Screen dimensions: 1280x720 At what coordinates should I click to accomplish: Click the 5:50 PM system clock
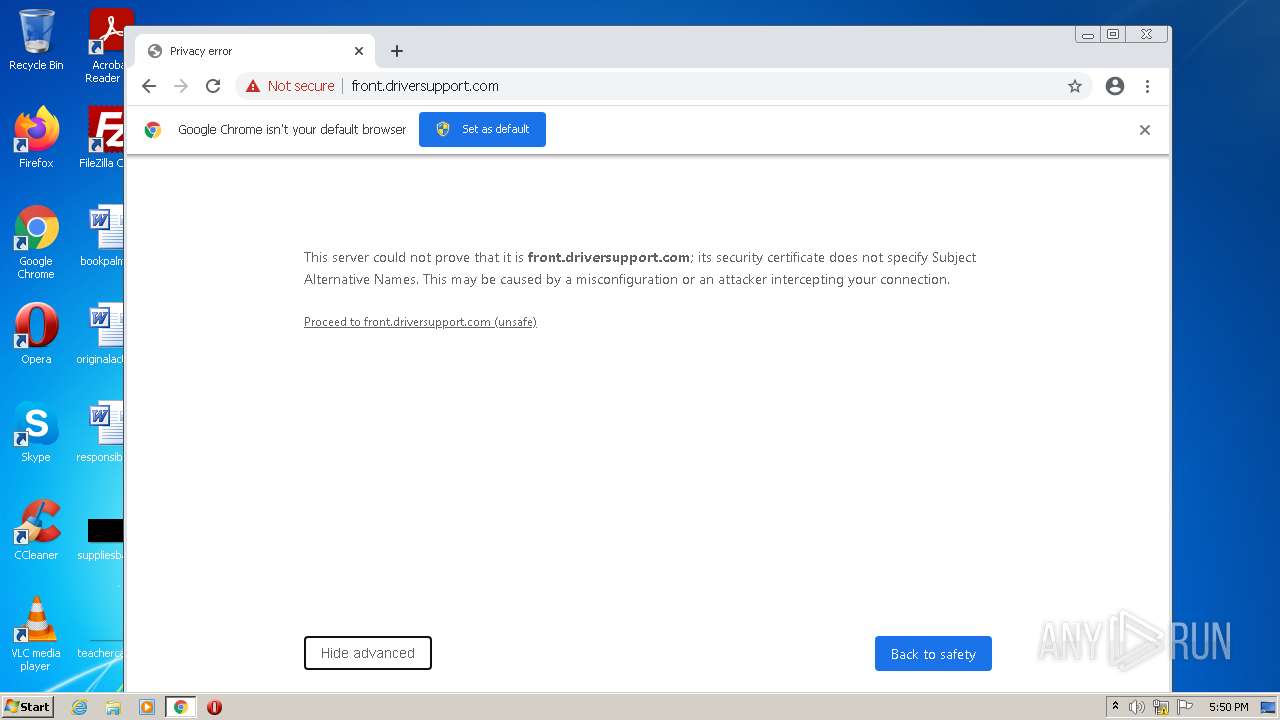click(x=1228, y=707)
